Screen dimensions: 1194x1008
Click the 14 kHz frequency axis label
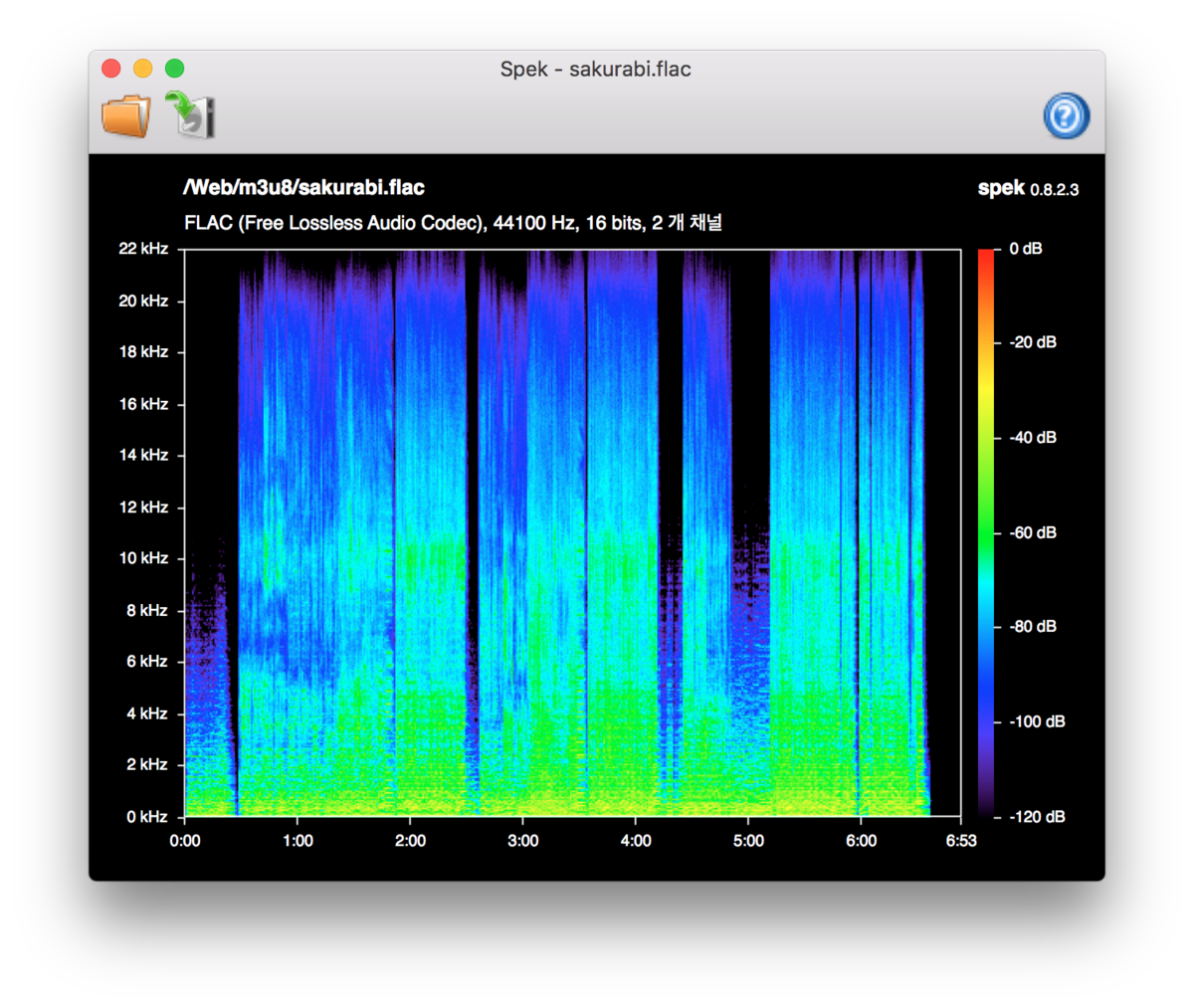(143, 455)
